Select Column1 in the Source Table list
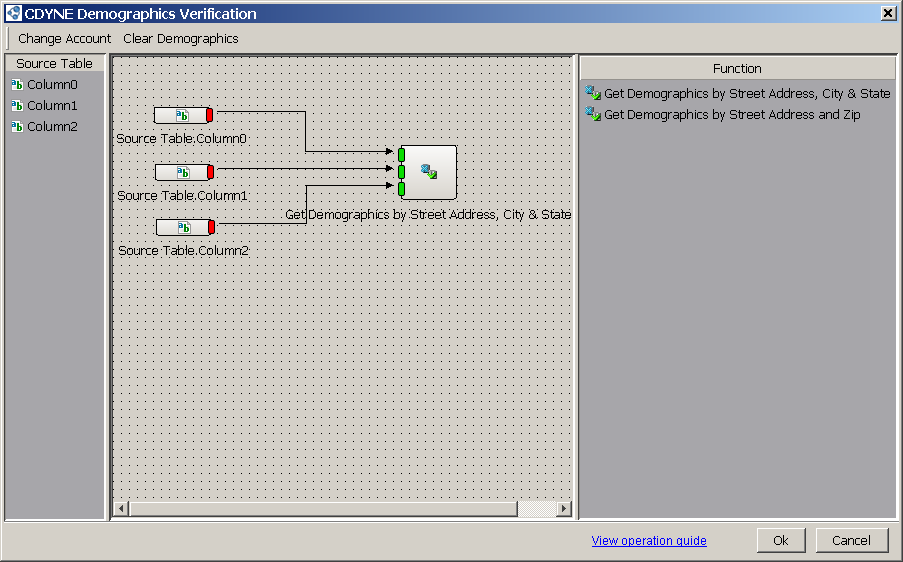 (x=52, y=106)
